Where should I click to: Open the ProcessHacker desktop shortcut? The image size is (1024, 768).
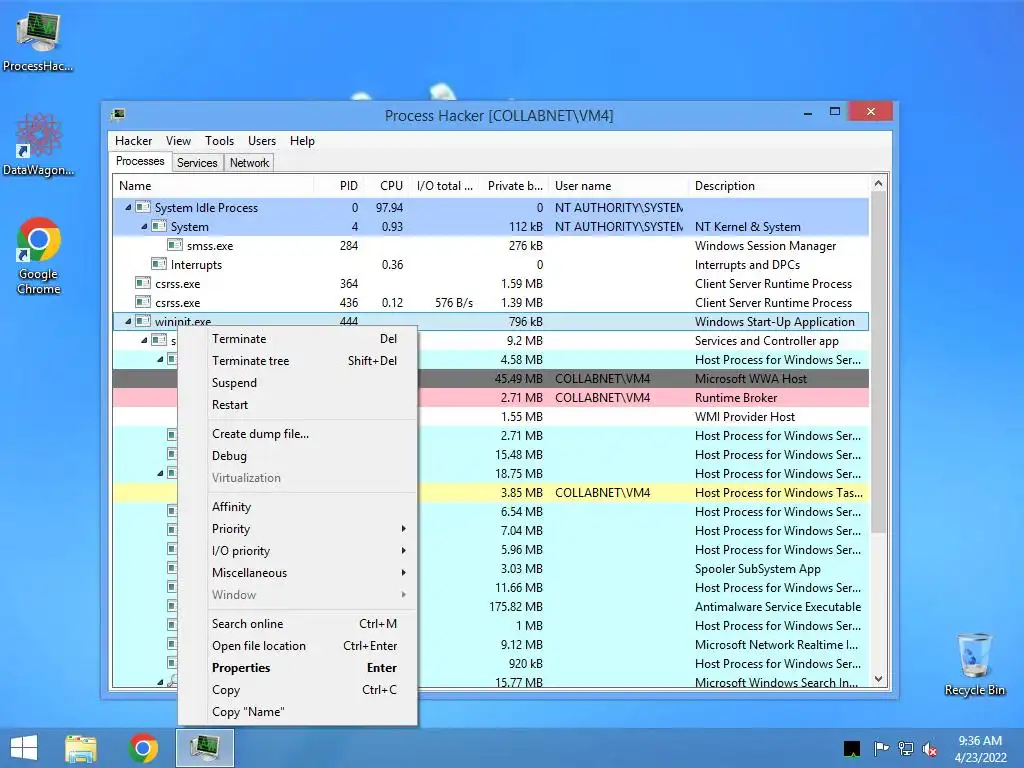[x=38, y=40]
